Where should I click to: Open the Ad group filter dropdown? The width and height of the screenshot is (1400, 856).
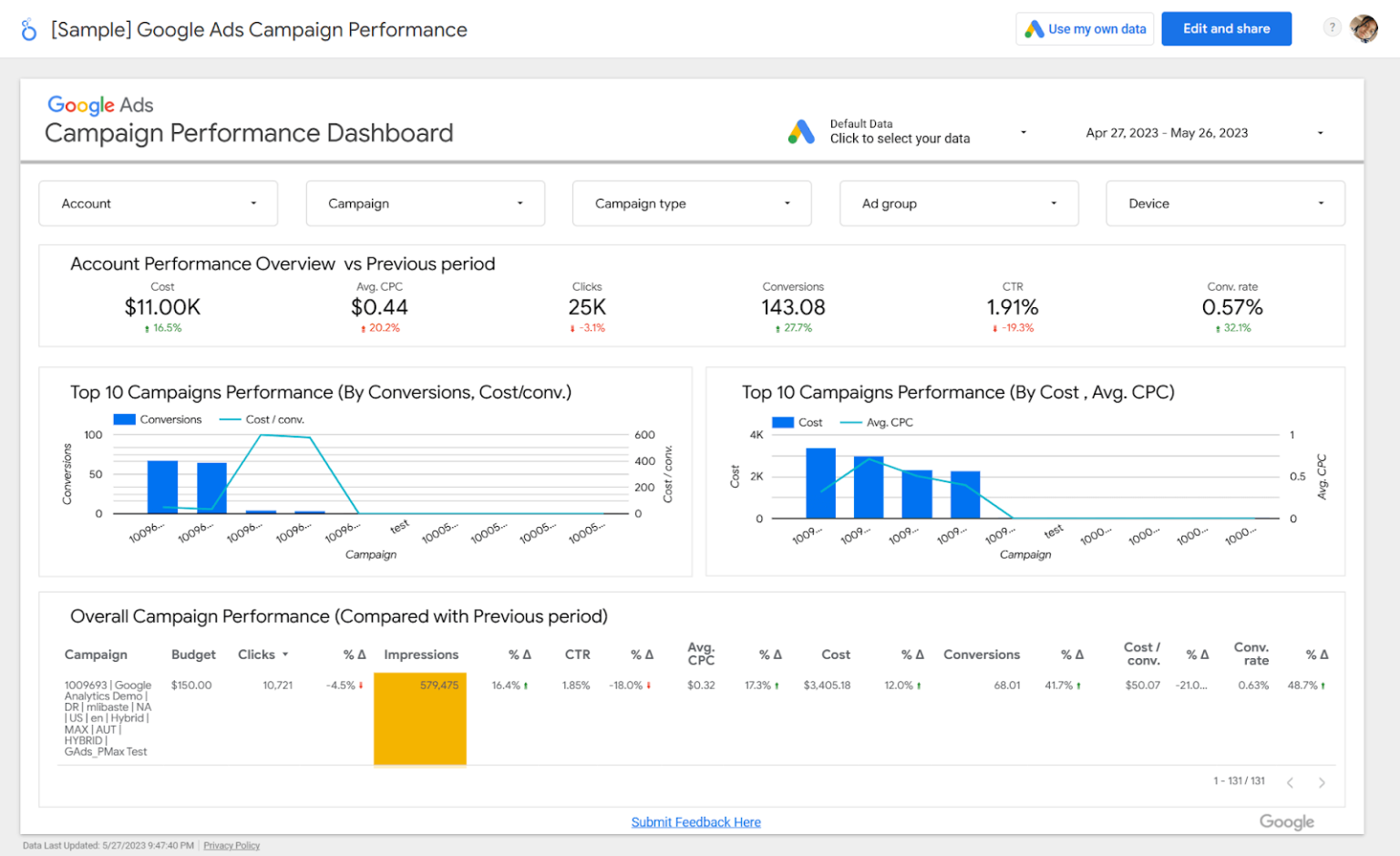pos(958,203)
